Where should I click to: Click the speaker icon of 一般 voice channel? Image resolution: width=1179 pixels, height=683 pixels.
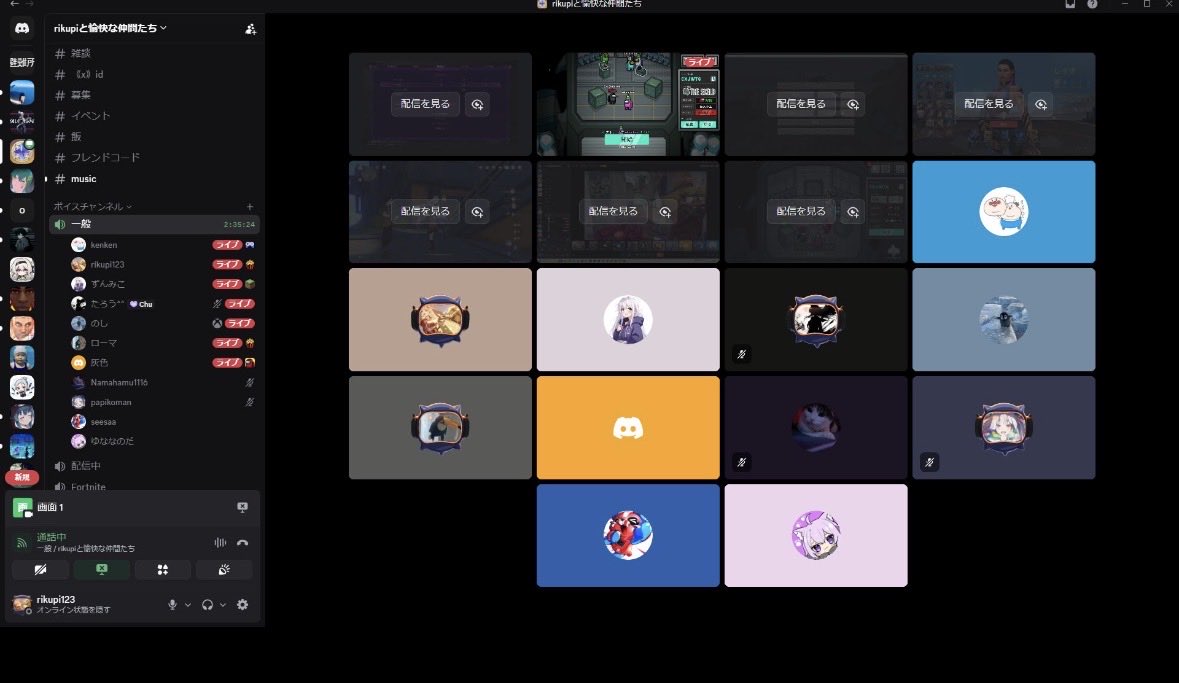tap(60, 224)
